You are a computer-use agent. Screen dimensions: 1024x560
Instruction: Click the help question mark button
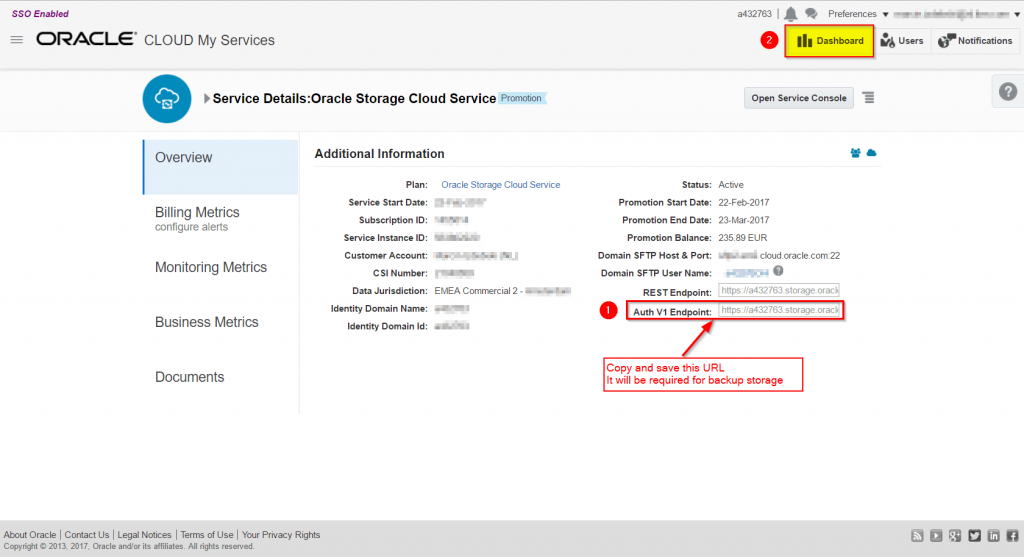click(1008, 91)
